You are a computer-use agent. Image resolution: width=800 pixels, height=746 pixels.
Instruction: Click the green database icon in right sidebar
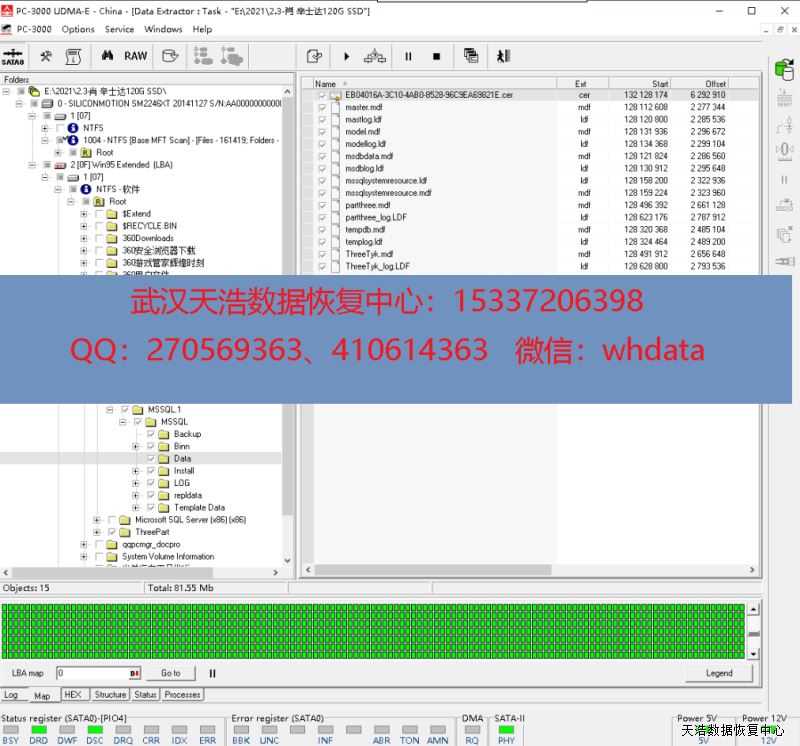[784, 70]
